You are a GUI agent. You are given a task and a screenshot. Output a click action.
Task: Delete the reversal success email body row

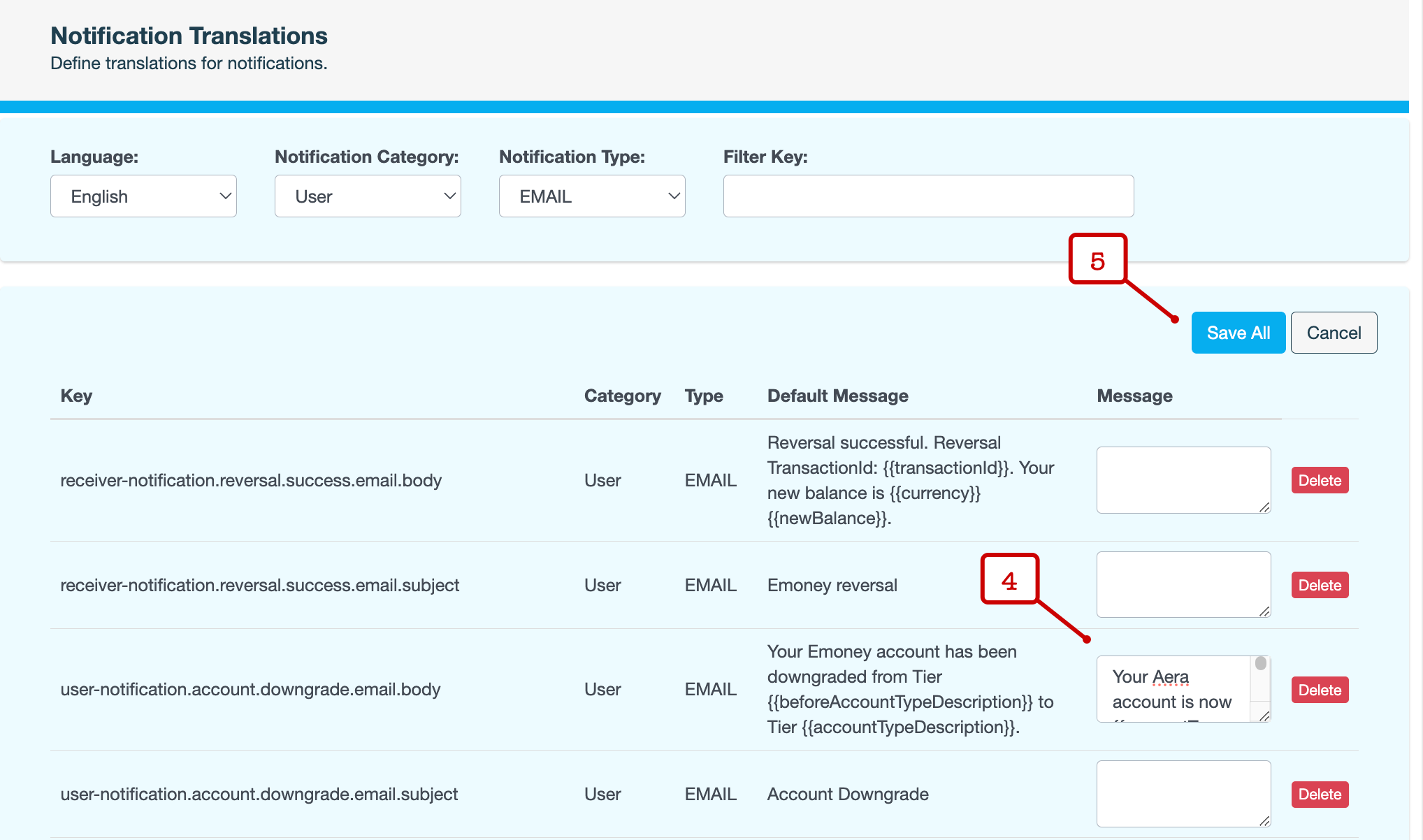click(x=1320, y=480)
